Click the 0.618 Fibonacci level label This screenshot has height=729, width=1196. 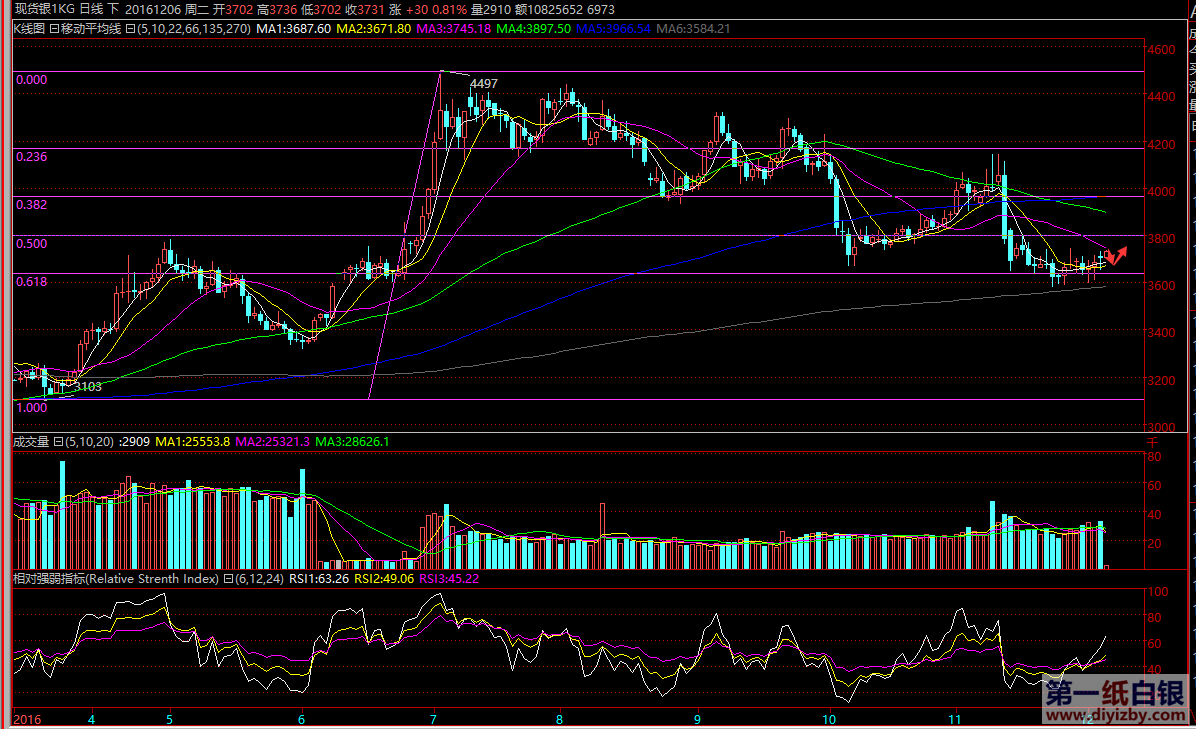pyautogui.click(x=32, y=282)
